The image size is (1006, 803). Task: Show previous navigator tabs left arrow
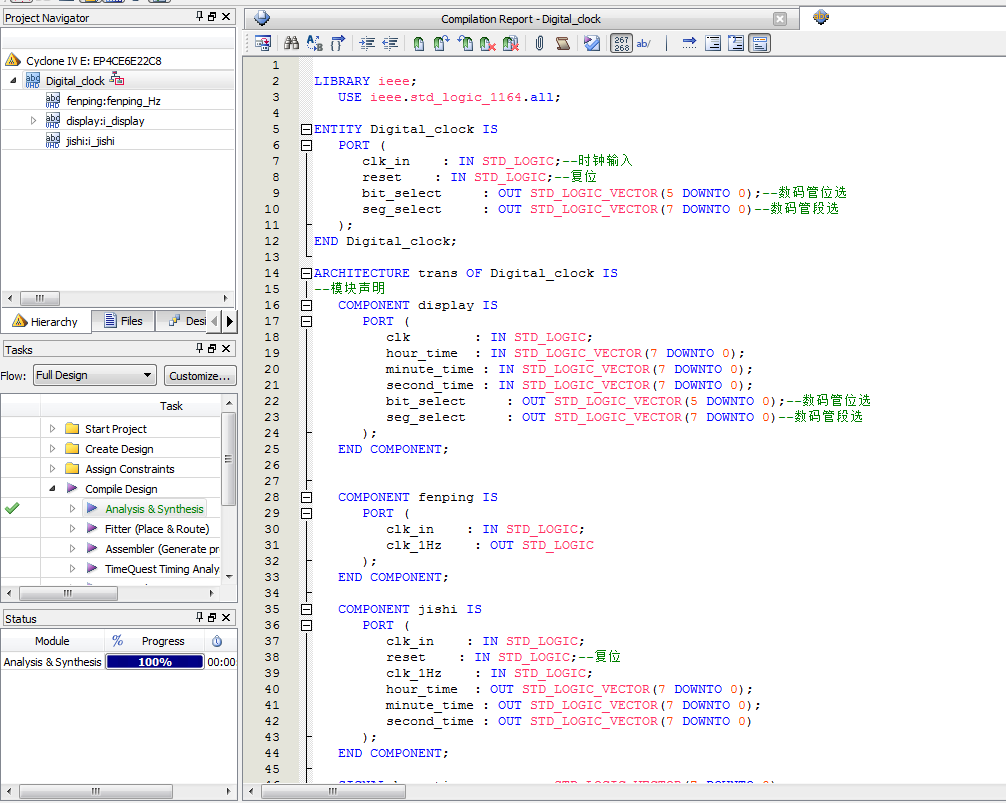click(214, 321)
